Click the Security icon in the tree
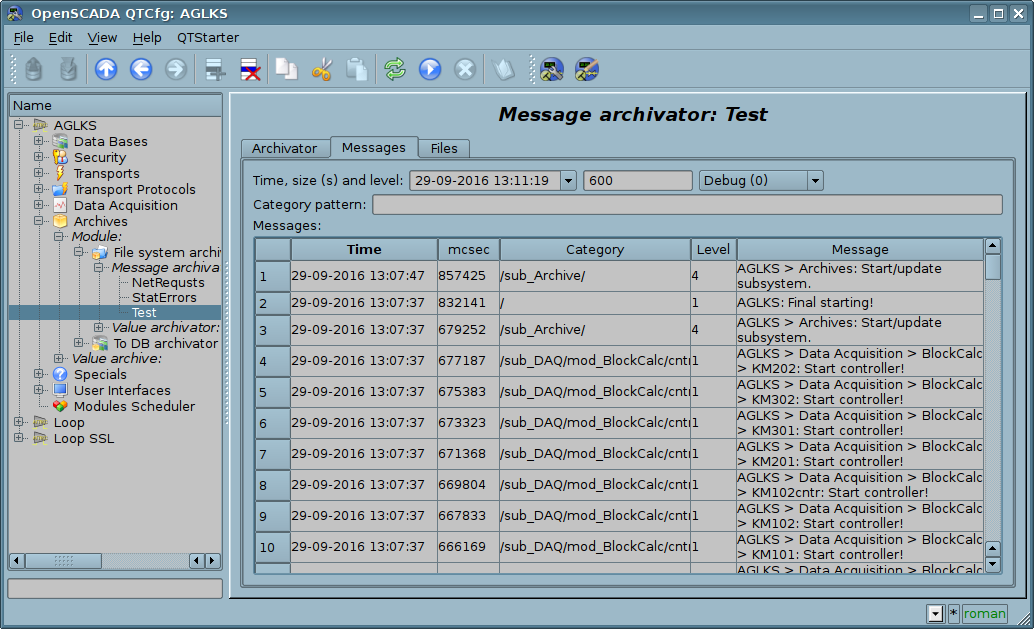The width and height of the screenshot is (1034, 629). coord(60,158)
